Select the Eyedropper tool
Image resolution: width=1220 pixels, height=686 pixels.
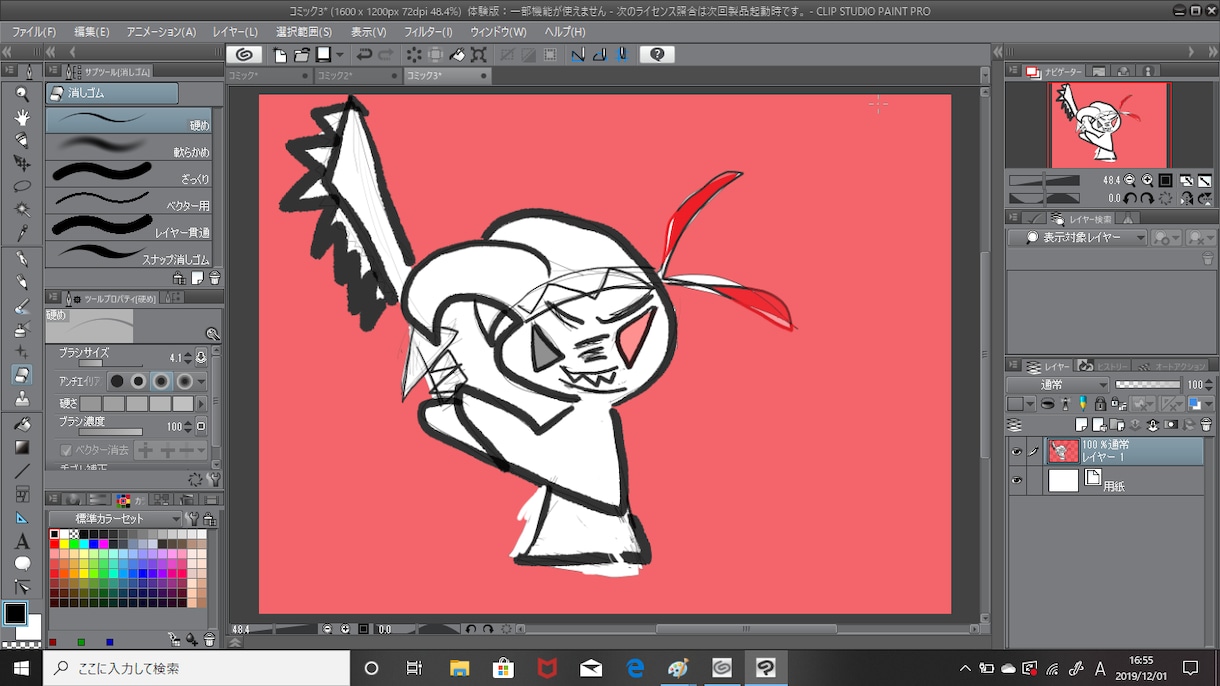(x=22, y=233)
